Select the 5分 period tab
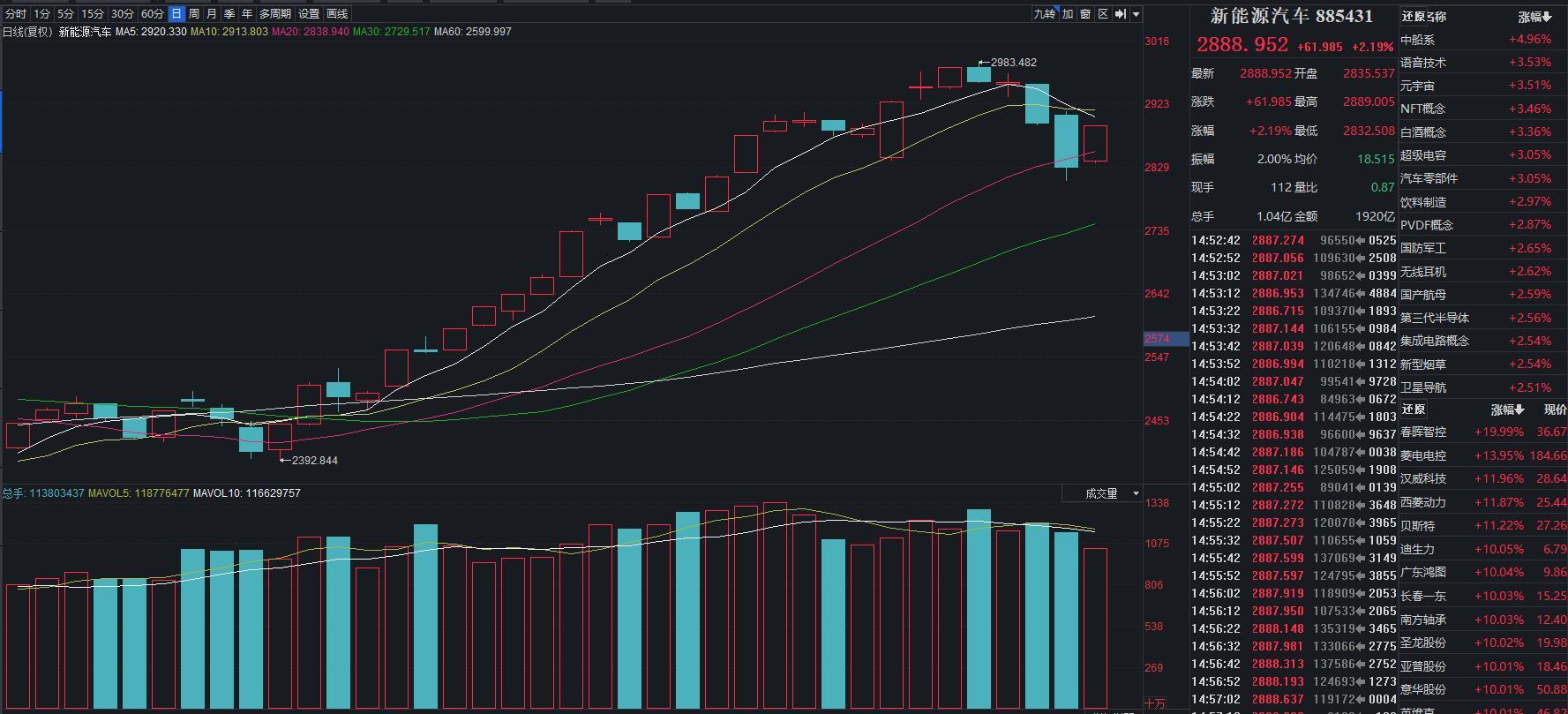This screenshot has height=714, width=1568. 65,14
